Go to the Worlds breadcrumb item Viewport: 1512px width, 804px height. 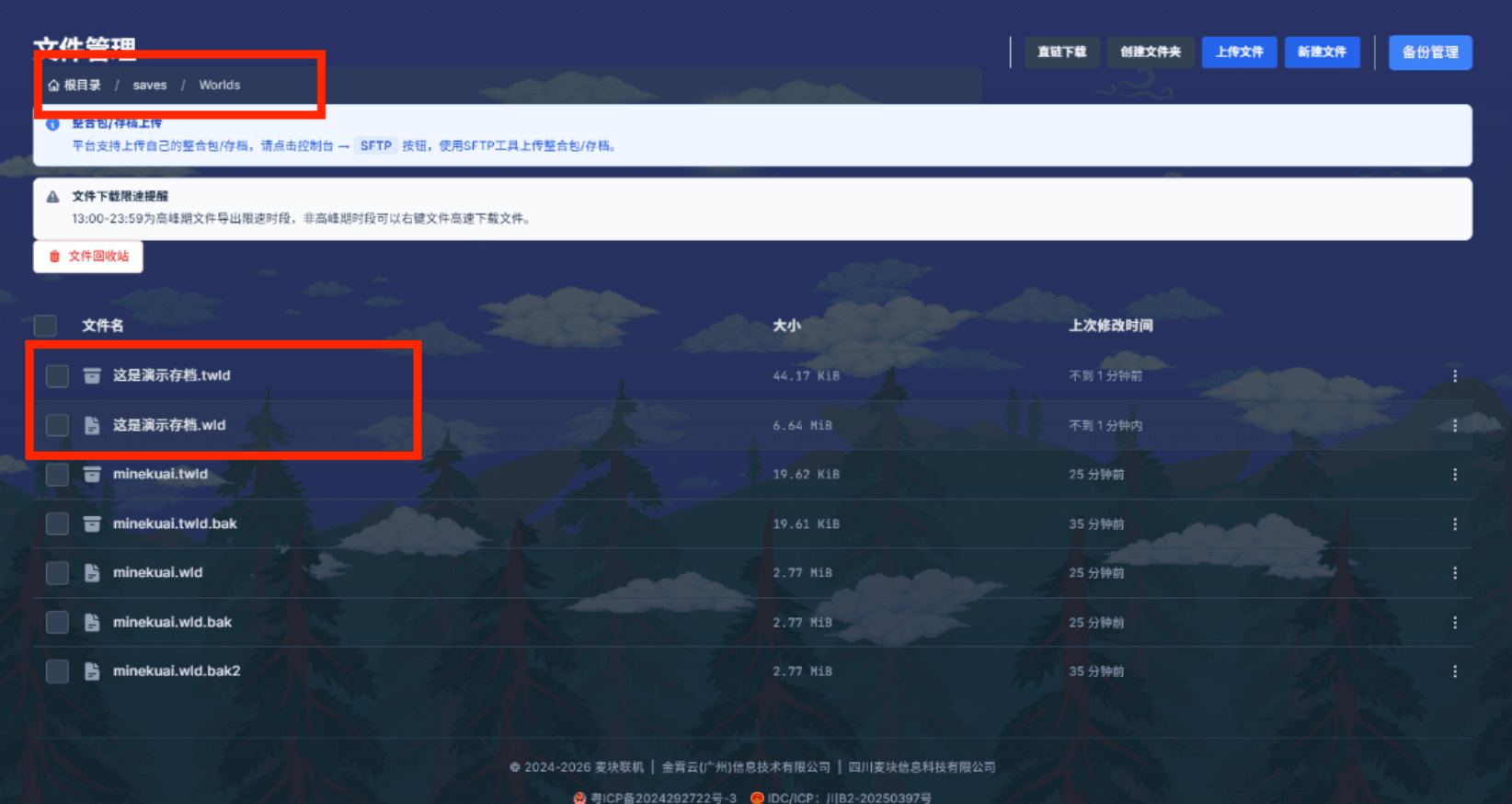(x=219, y=86)
